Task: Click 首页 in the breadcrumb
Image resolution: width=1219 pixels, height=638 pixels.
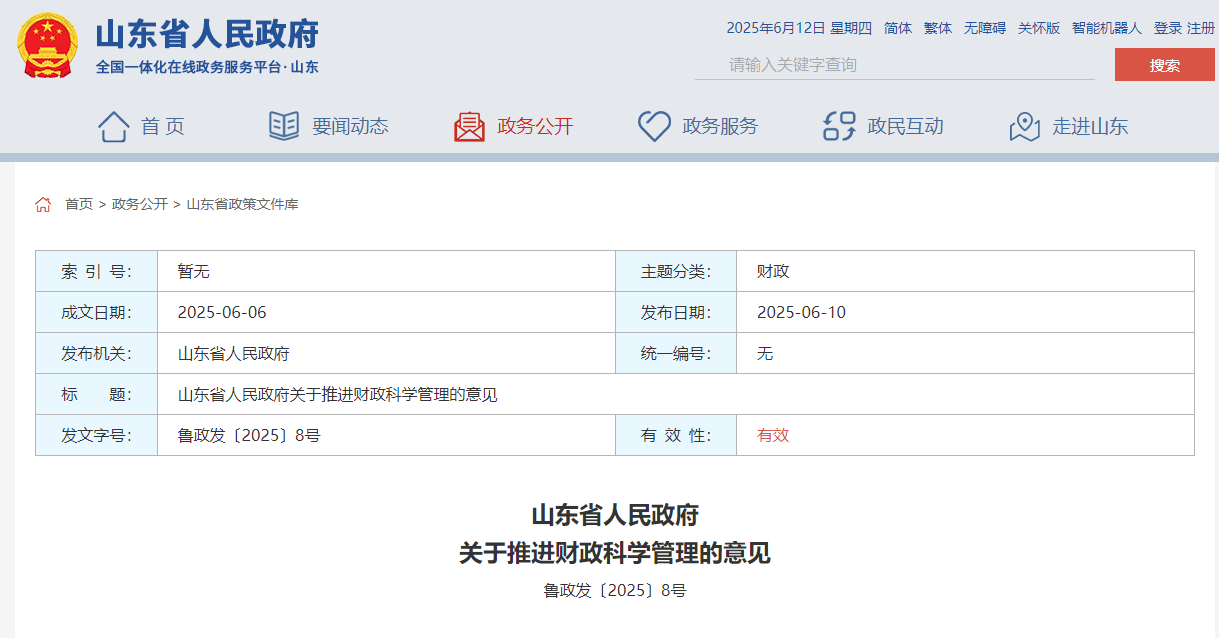Action: coord(79,204)
